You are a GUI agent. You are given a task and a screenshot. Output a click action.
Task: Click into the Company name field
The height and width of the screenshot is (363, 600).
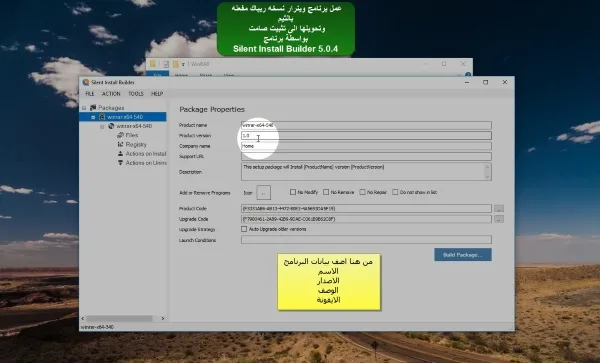click(366, 146)
